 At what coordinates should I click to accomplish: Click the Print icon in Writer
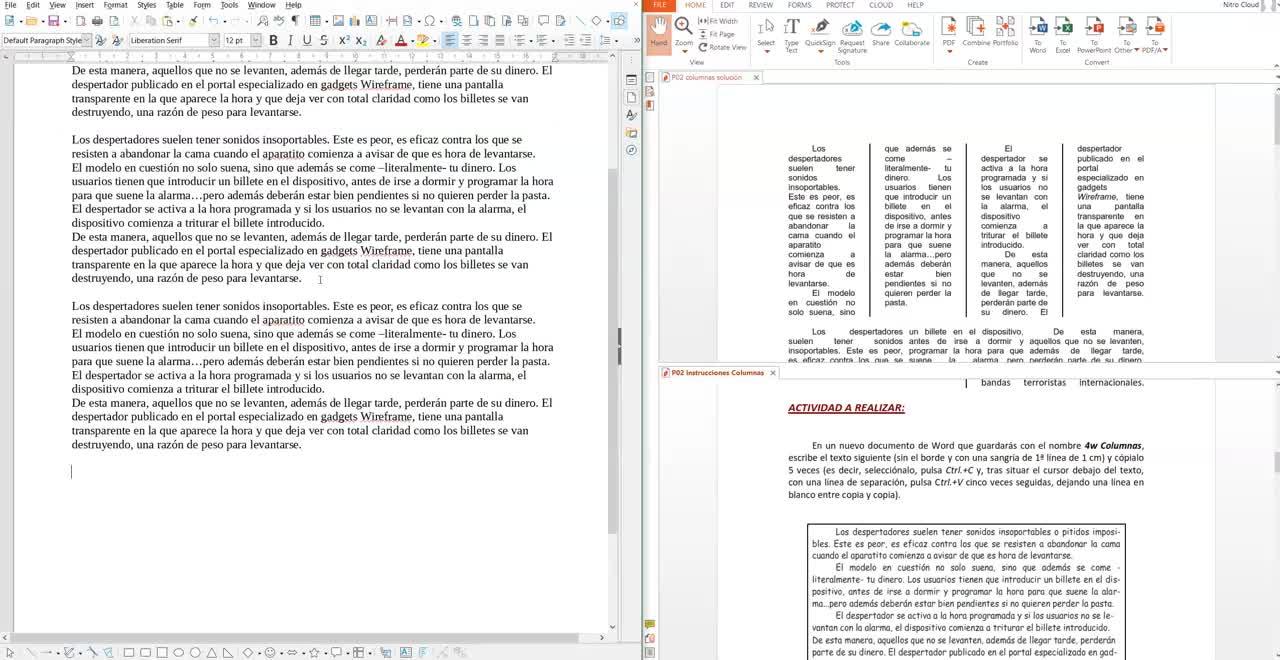(97, 20)
